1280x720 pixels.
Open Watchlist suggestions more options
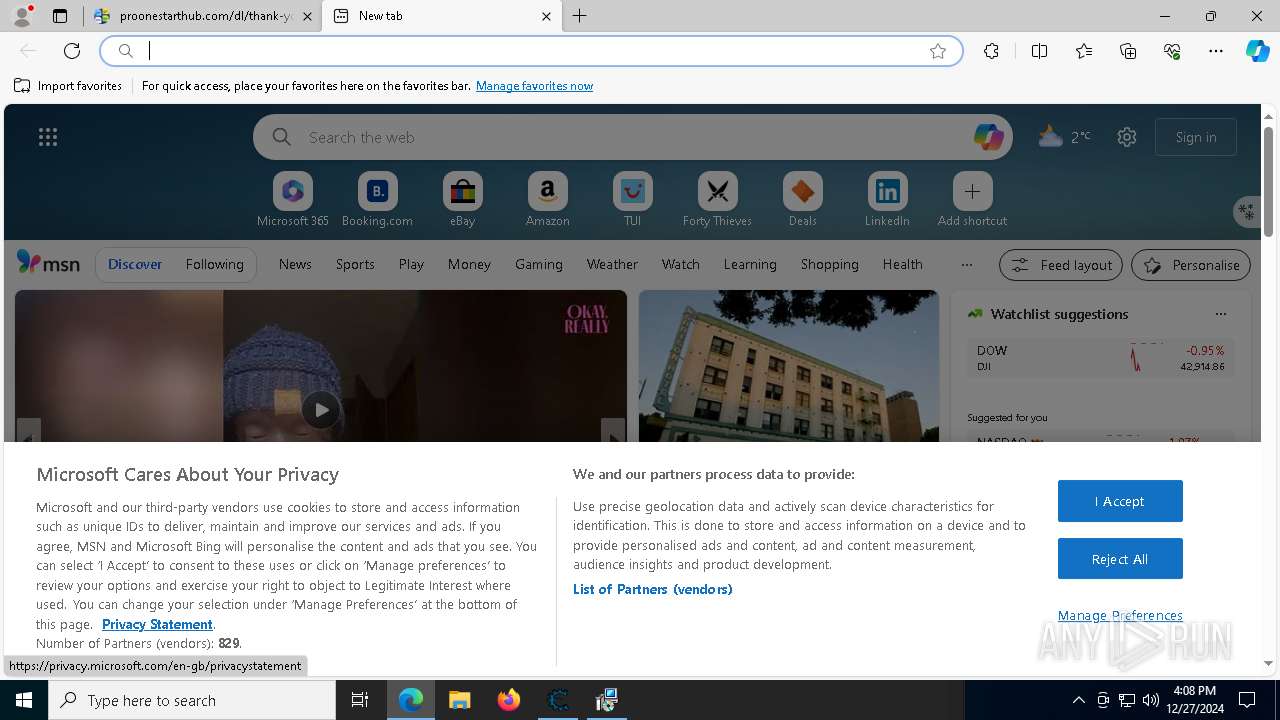tap(1220, 314)
